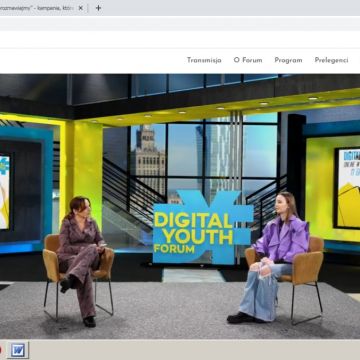Click the yellow poster screen on the right wall

pos(347,188)
